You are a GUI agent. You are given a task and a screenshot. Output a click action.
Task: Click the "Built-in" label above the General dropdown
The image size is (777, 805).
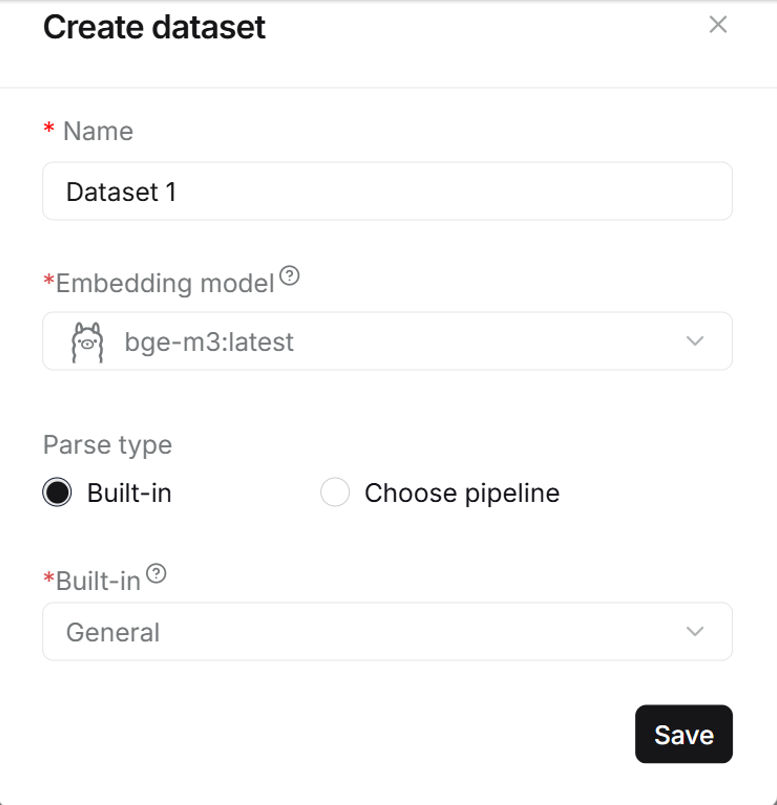pyautogui.click(x=98, y=582)
